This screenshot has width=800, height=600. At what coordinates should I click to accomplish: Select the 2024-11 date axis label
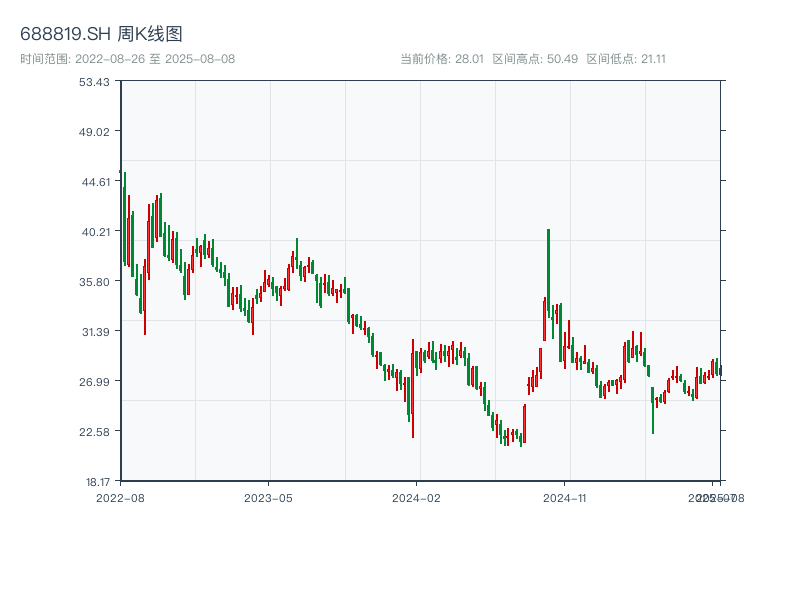[566, 497]
